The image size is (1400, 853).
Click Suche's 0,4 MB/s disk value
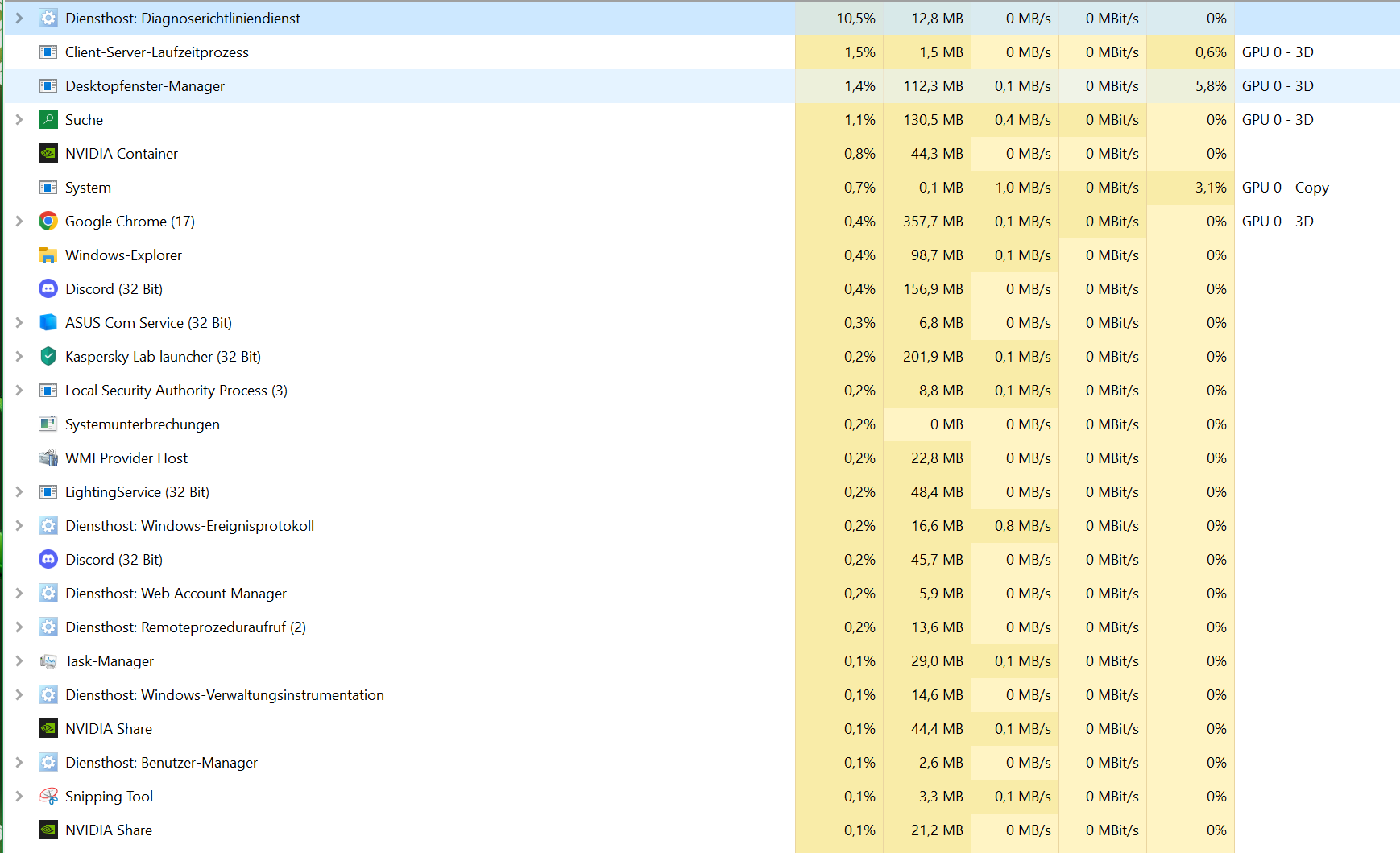pos(1023,120)
